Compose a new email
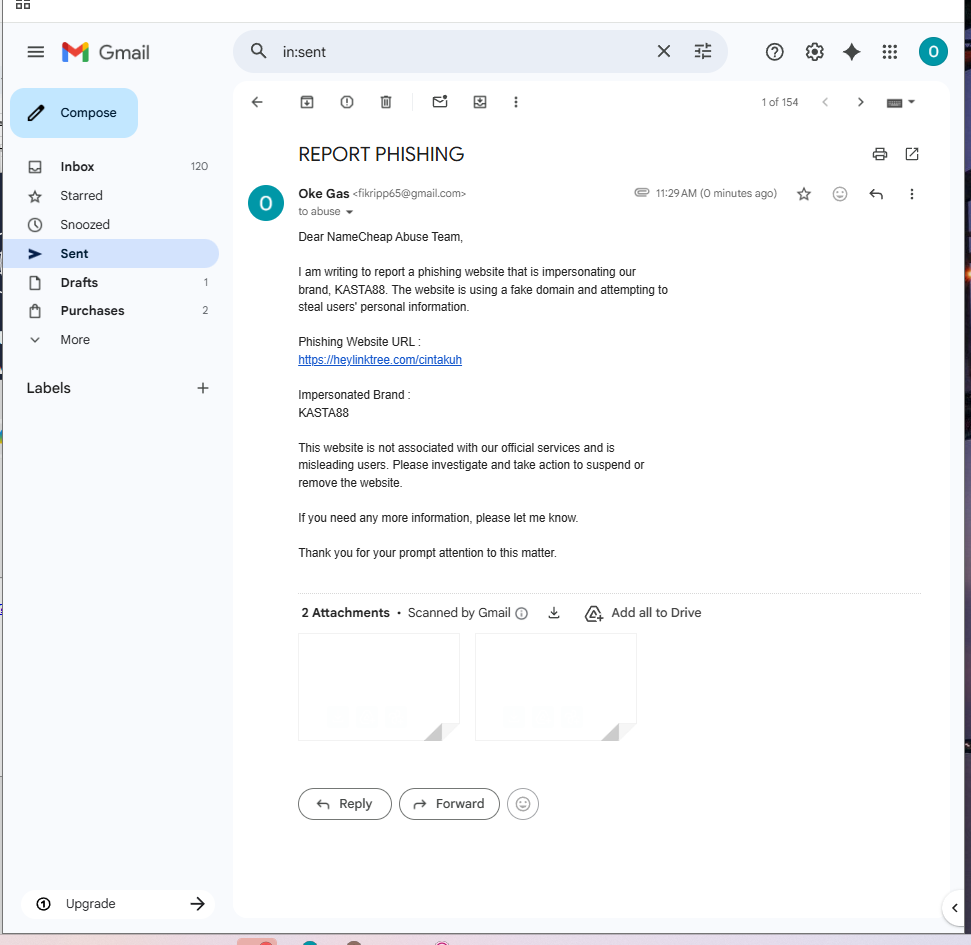Screen dimensions: 971x945 coord(74,113)
